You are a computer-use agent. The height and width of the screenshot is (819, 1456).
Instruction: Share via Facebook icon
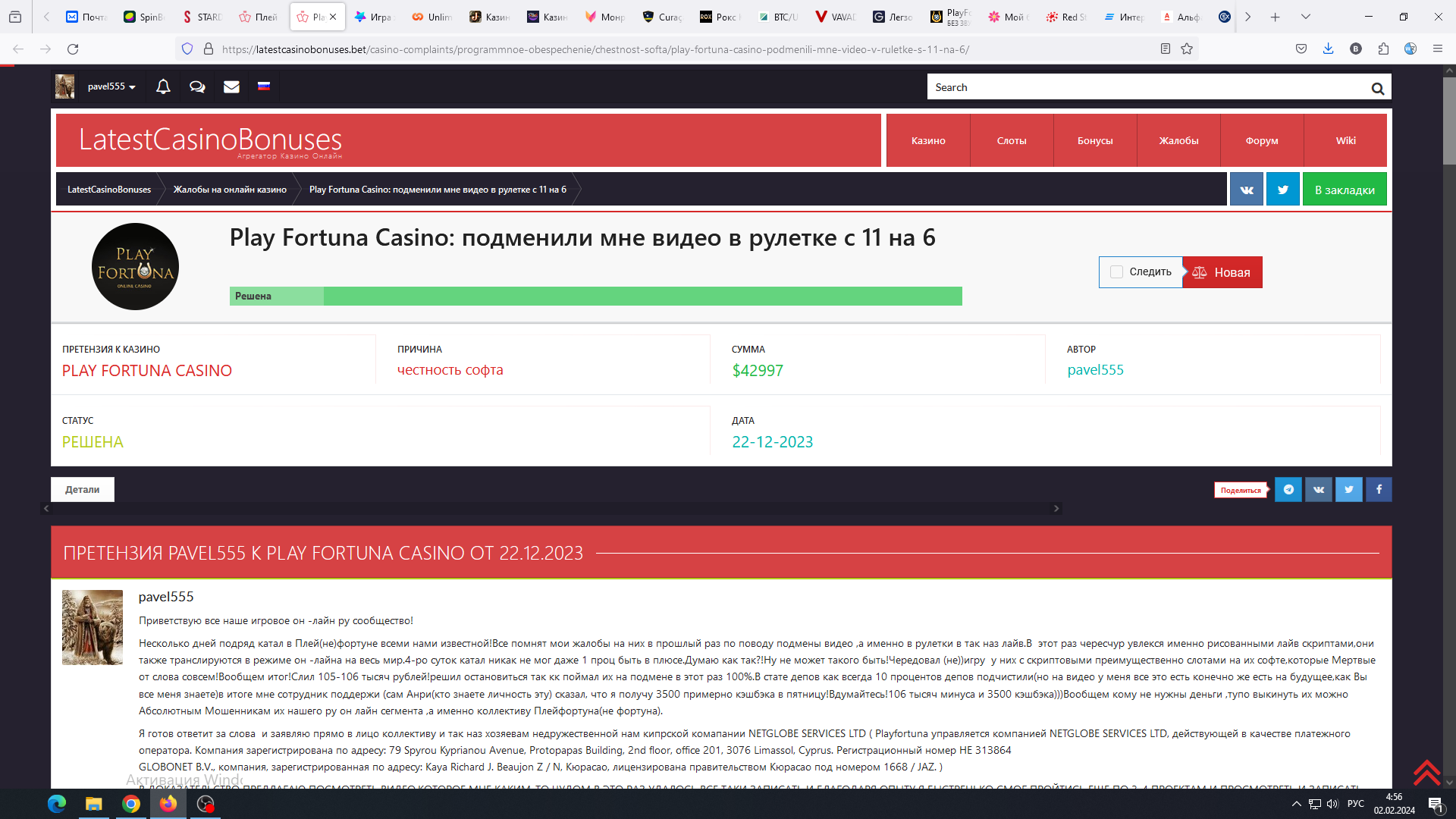[1379, 489]
